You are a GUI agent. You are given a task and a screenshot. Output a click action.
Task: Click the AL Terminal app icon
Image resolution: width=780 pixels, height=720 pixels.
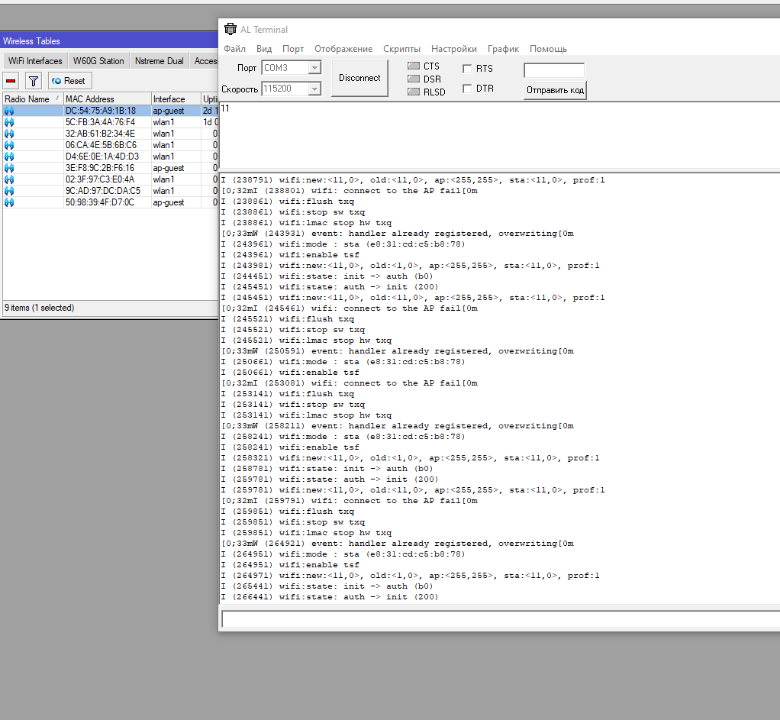(230, 29)
